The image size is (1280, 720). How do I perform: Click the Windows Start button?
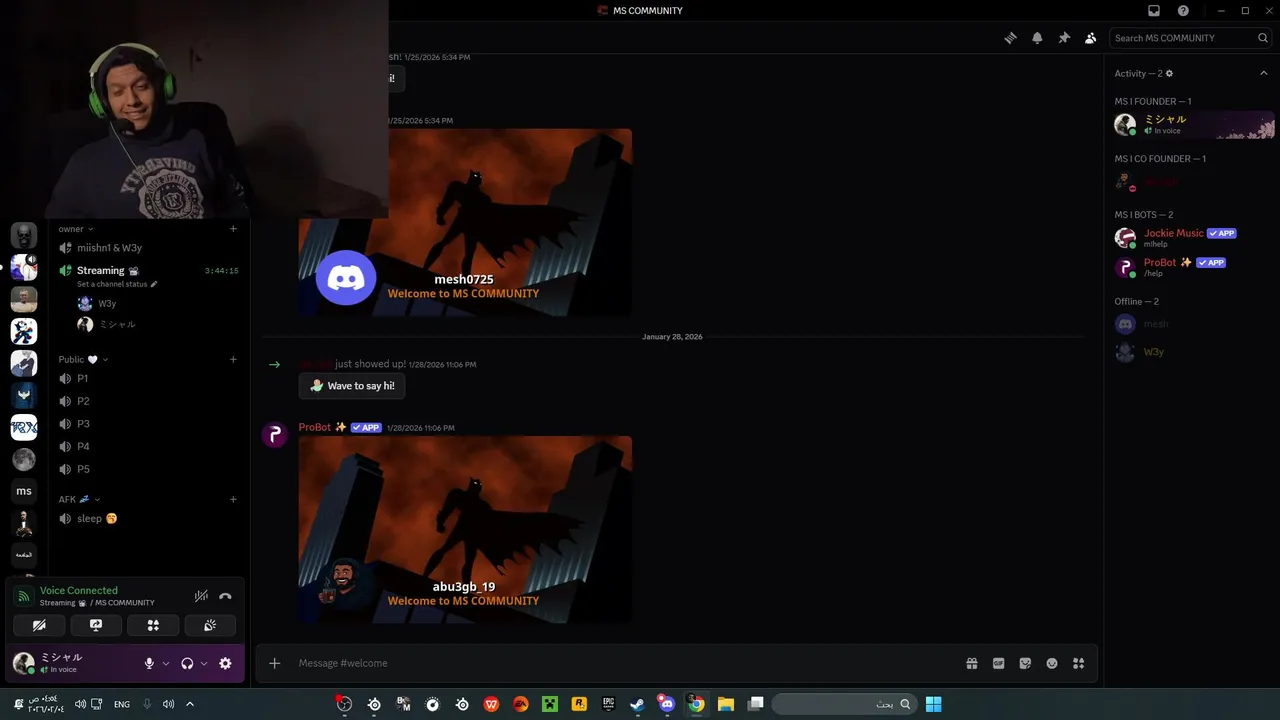(933, 704)
